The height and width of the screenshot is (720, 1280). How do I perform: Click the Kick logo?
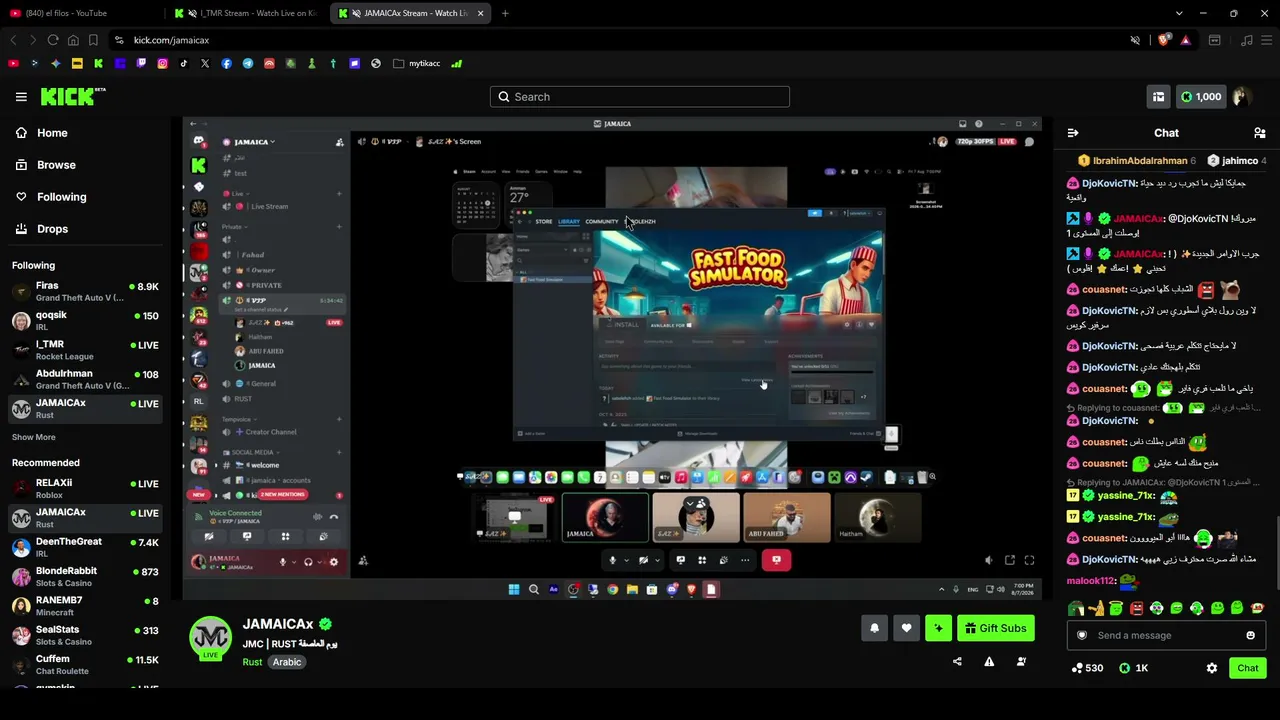point(73,96)
